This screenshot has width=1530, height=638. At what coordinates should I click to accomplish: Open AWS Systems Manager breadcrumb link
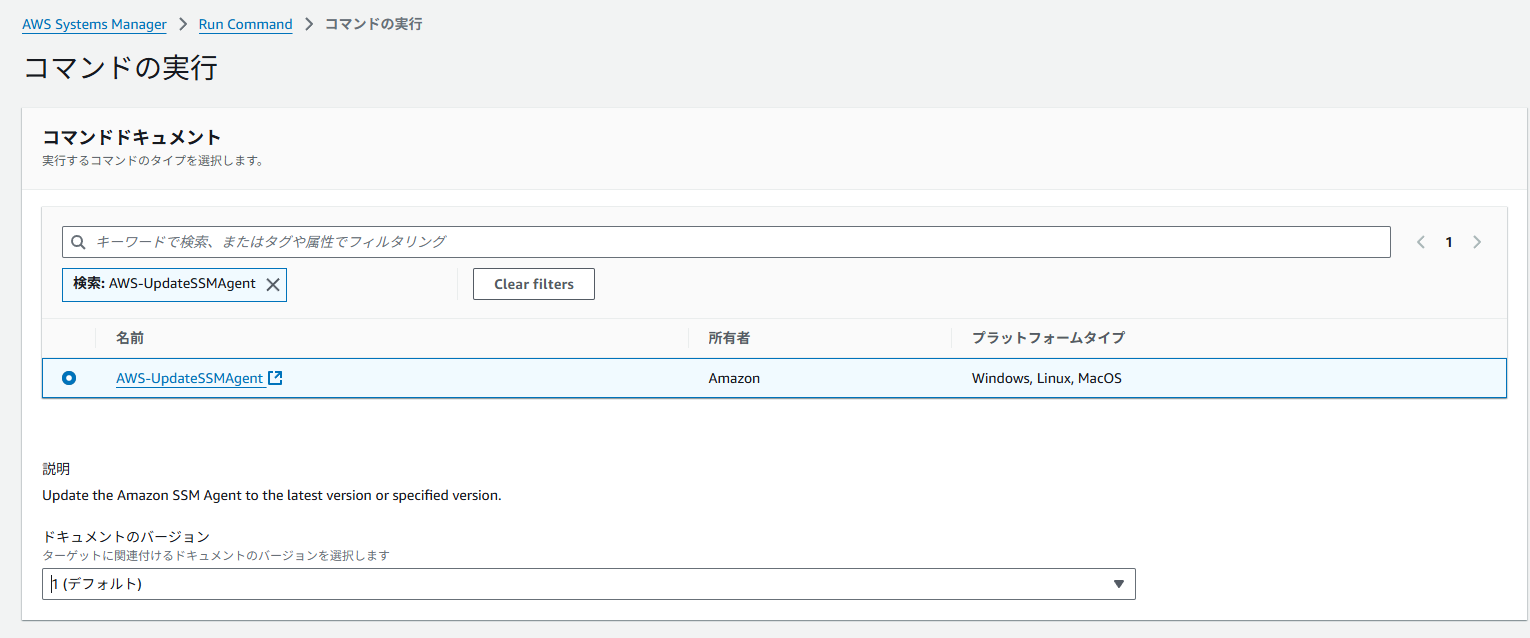tap(94, 24)
